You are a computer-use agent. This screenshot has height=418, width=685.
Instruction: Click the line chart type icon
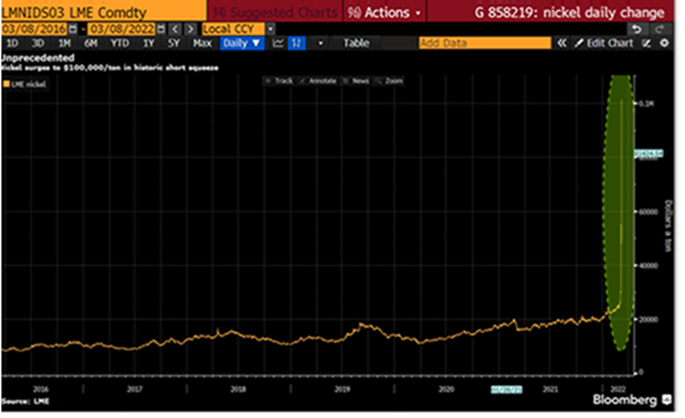(278, 44)
